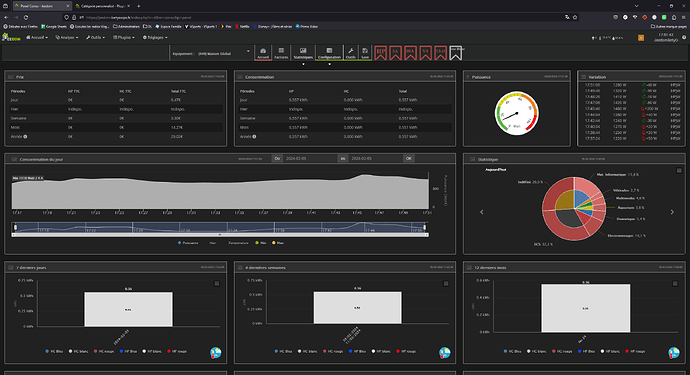Click weather icon in 7 derniers jours
690x375 pixels.
click(216, 353)
